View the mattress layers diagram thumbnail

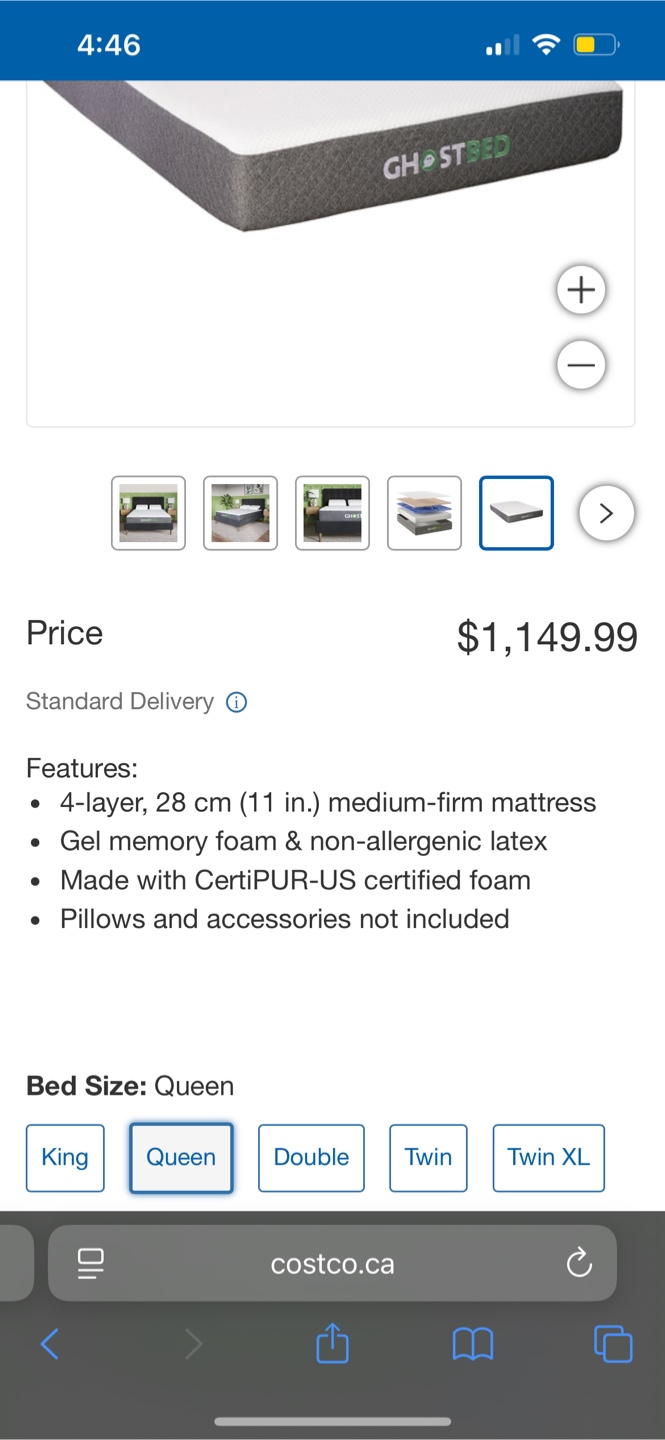(x=424, y=513)
